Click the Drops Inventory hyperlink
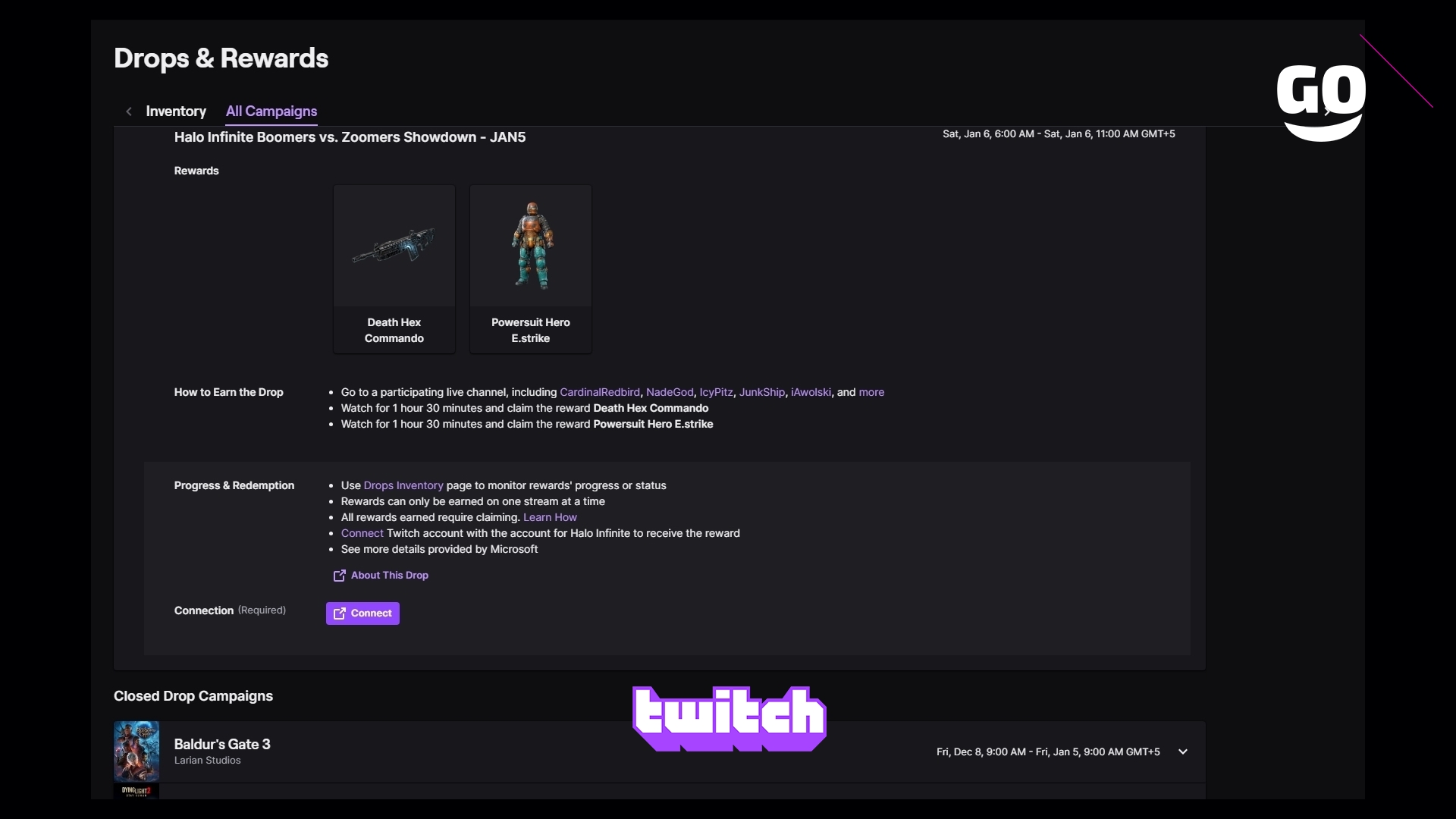Viewport: 1456px width, 819px height. (402, 485)
